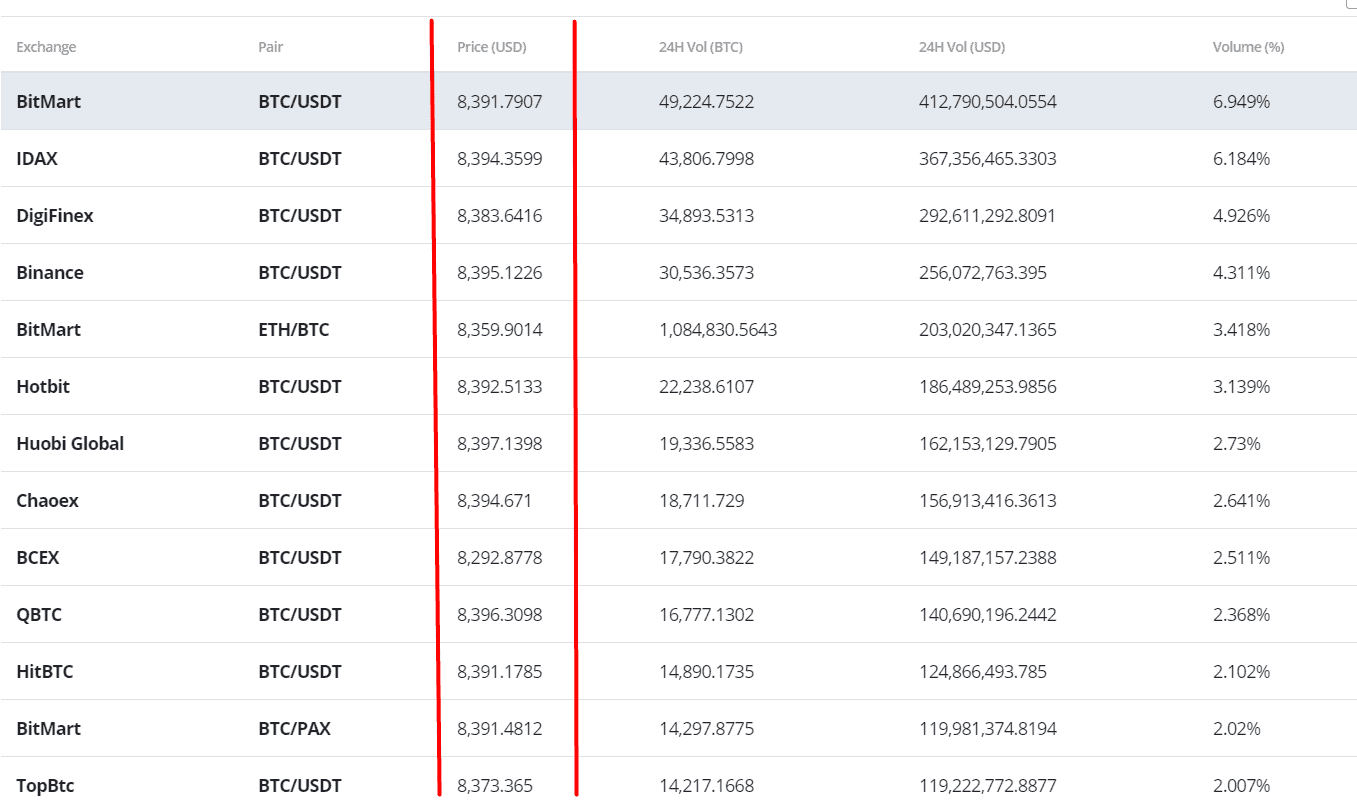
Task: Select the 6.949% volume cell
Action: coord(1241,102)
